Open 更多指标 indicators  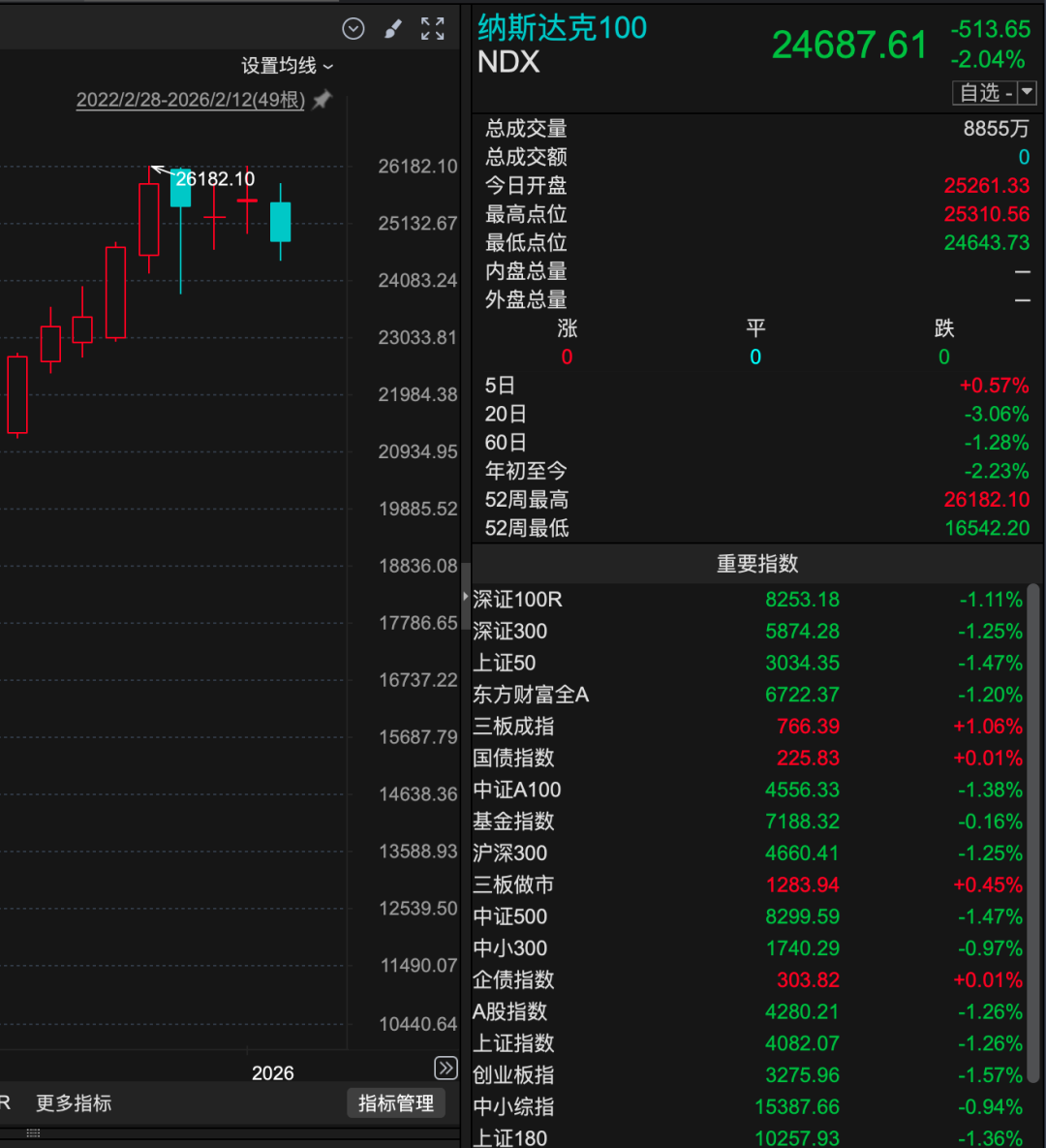74,1103
